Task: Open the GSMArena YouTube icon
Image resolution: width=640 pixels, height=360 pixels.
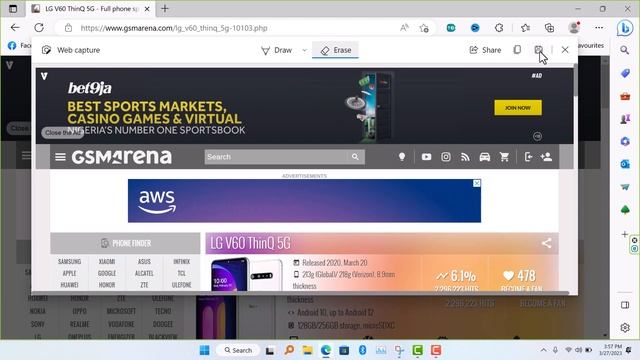Action: [x=426, y=157]
